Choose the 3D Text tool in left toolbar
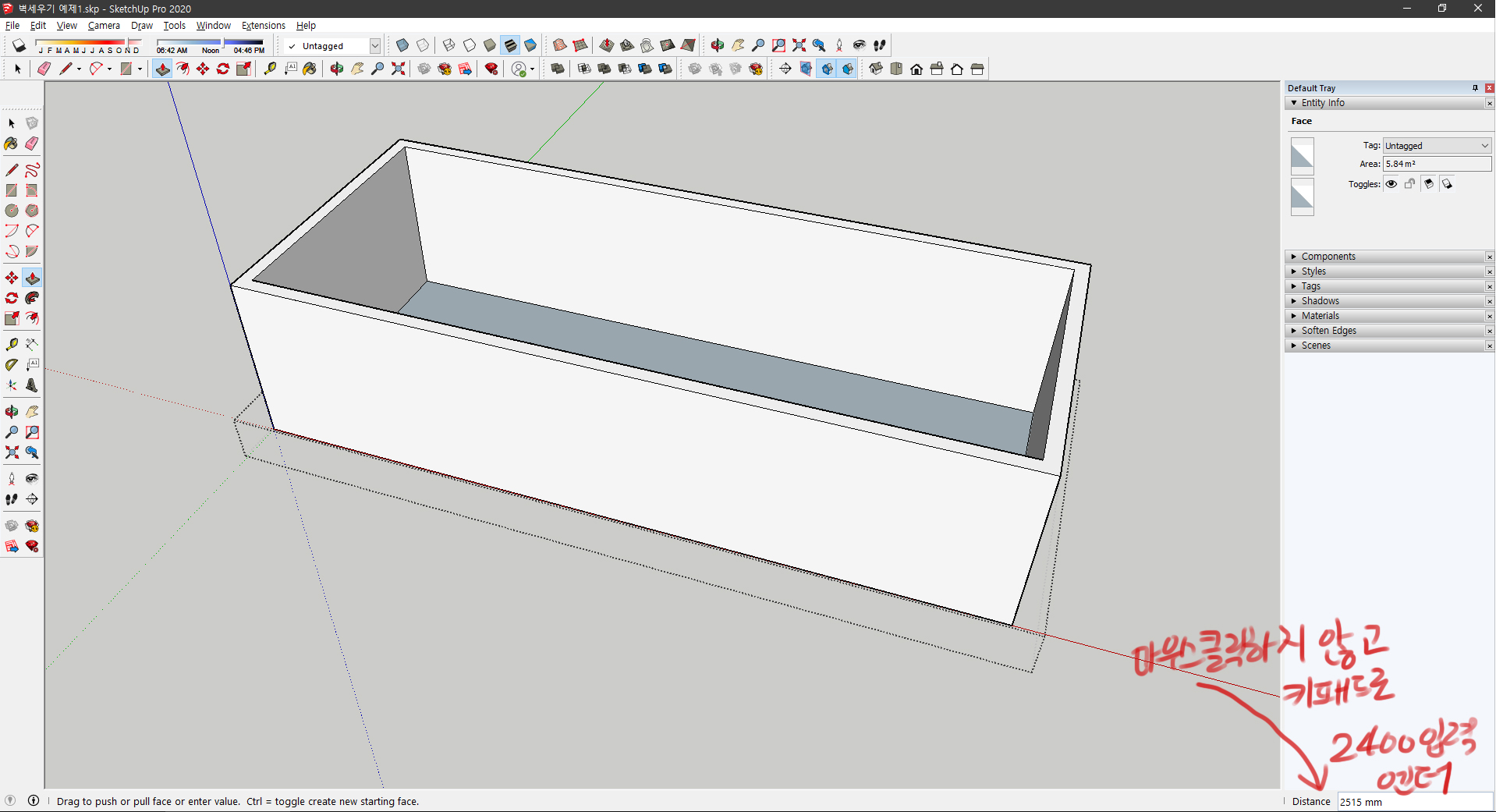 tap(32, 385)
